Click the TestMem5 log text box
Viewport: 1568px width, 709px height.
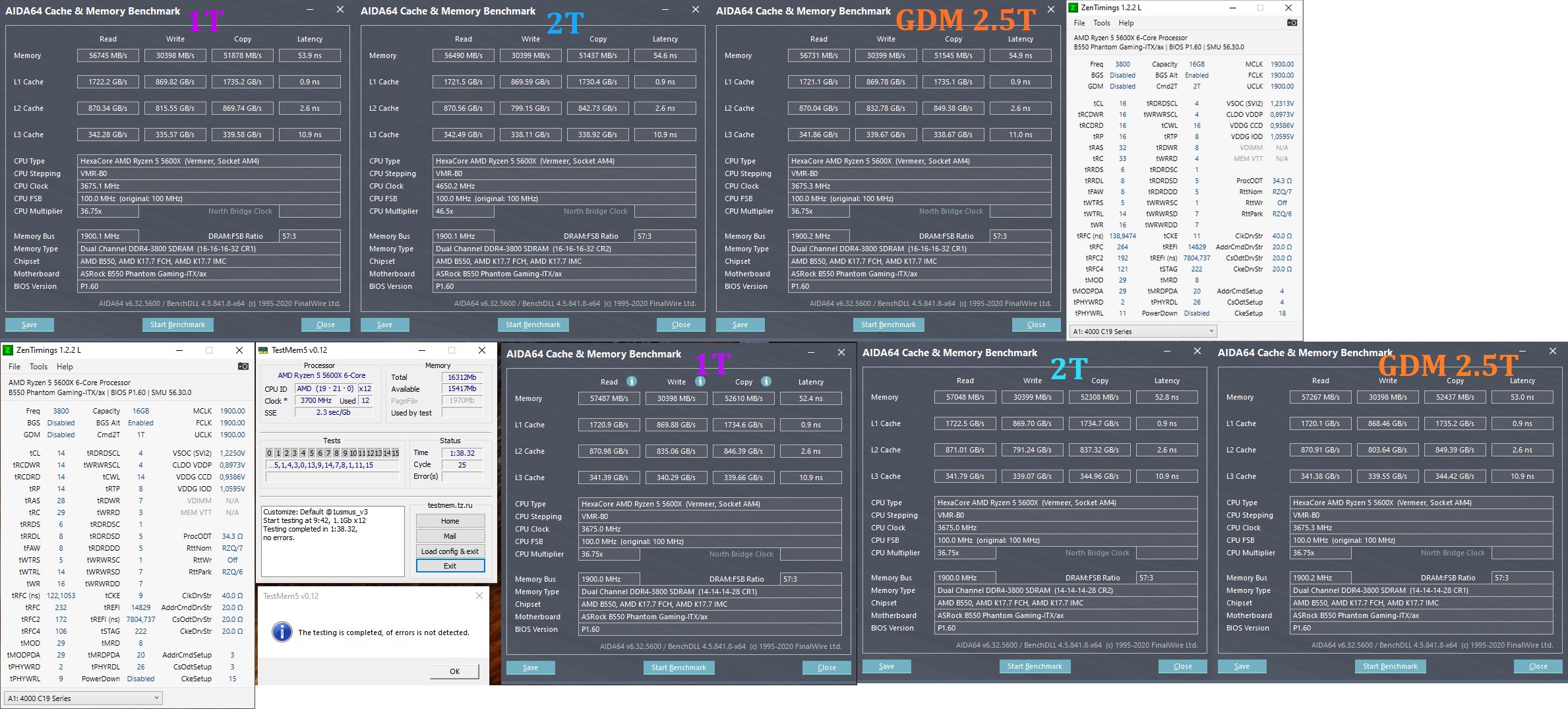(x=333, y=541)
